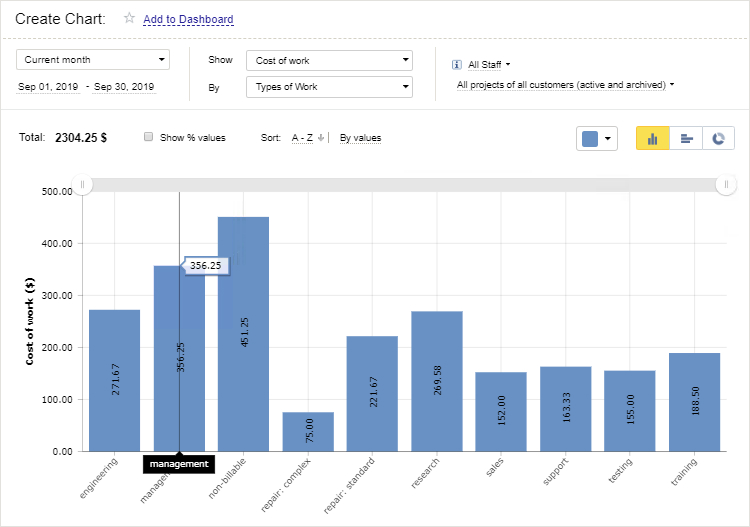
Task: Click the engineering bar labeled 271.67
Action: 114,381
